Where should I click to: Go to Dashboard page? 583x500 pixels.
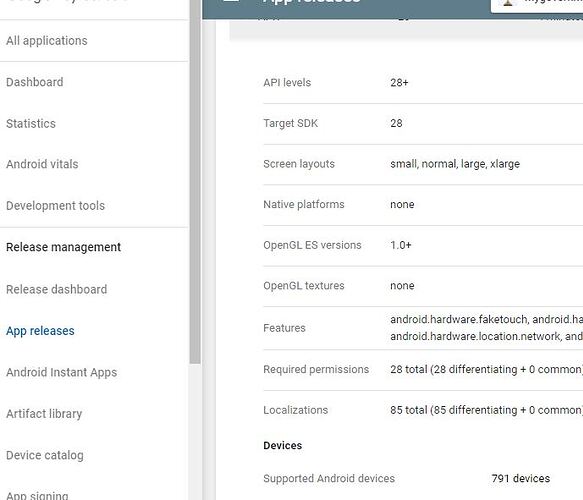35,82
